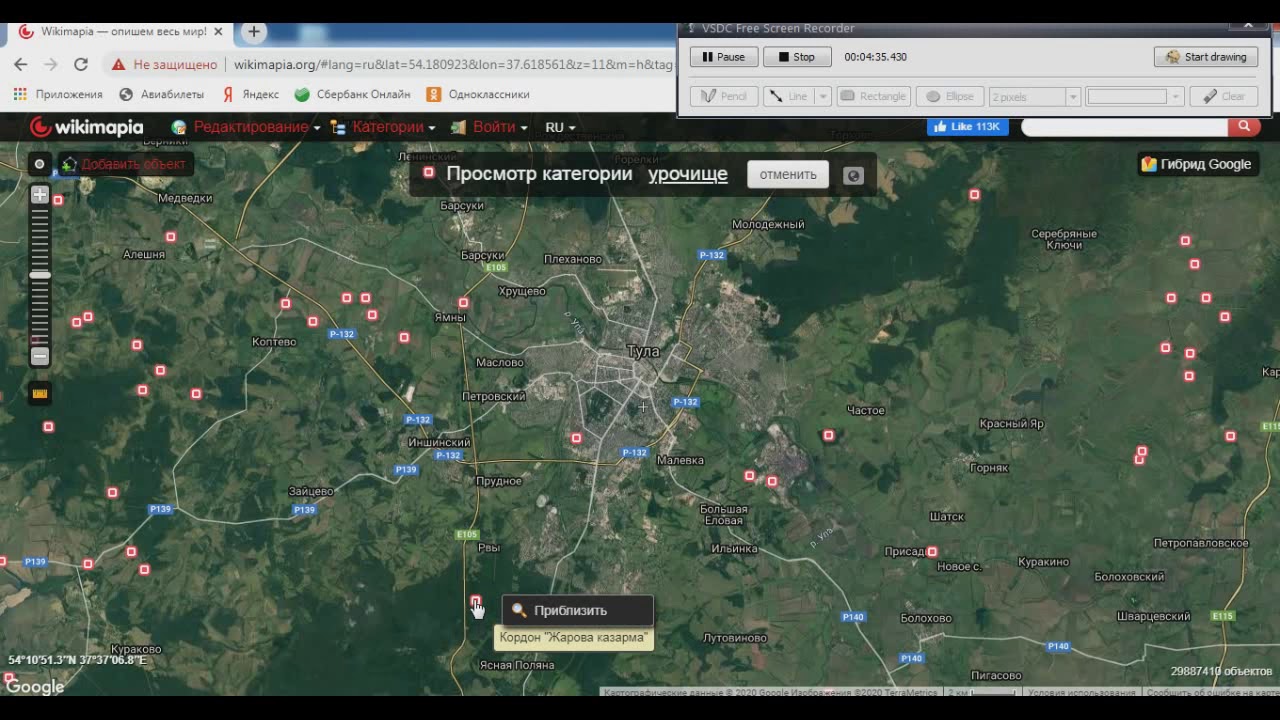Image resolution: width=1280 pixels, height=720 pixels.
Task: Select the Ellipse tool in VSDC recorder
Action: (x=949, y=97)
